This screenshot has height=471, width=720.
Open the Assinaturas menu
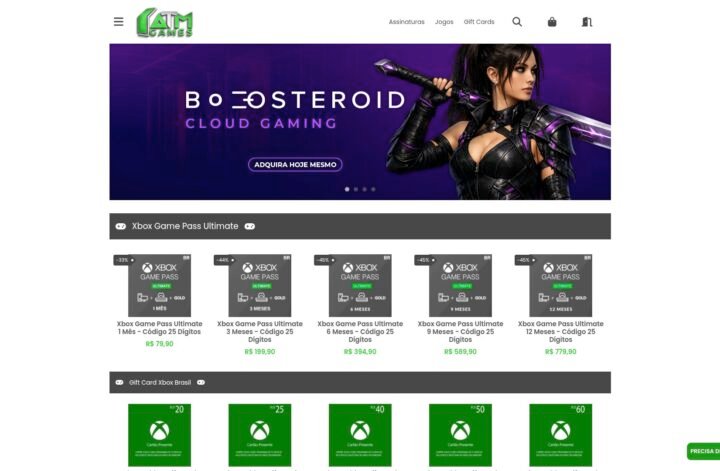pos(406,22)
